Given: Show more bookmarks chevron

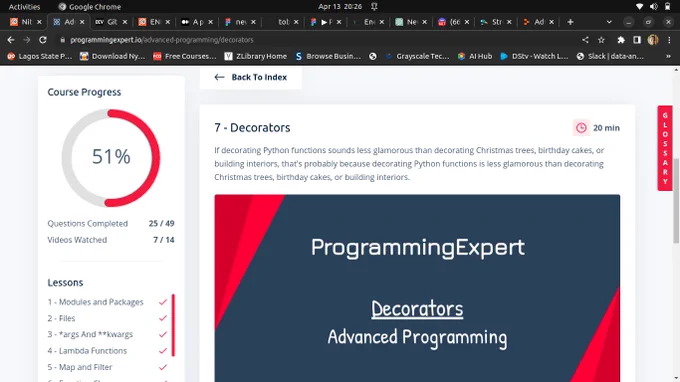Looking at the screenshot, I should [668, 56].
